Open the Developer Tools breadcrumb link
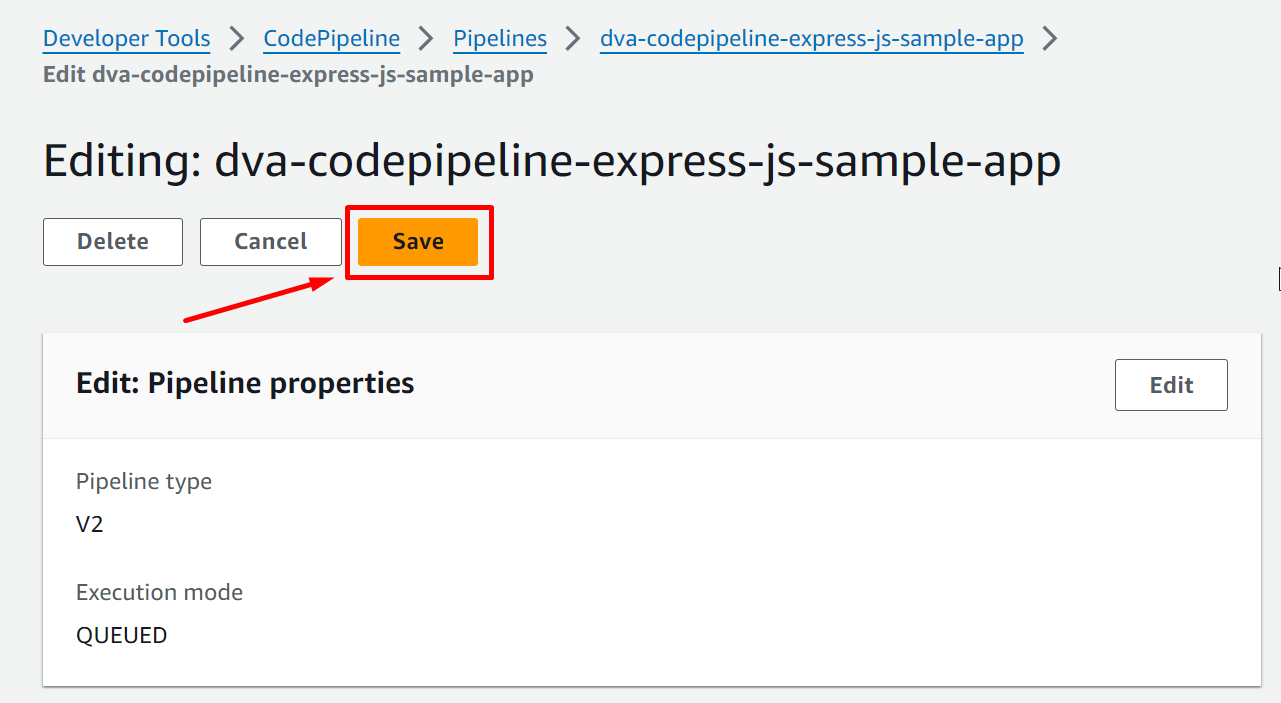Screen dimensions: 1281x703 (126, 39)
